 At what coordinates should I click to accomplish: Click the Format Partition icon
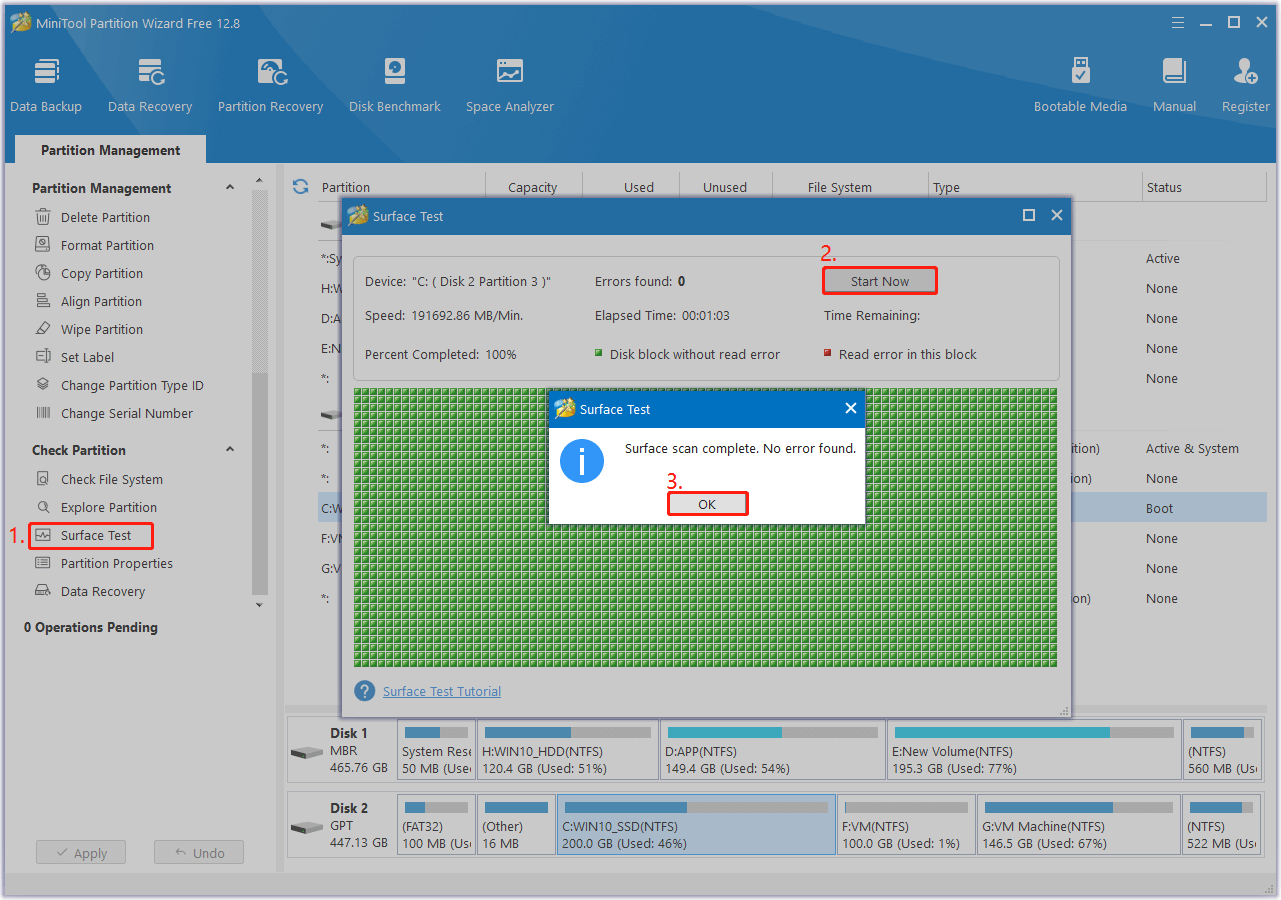point(43,245)
